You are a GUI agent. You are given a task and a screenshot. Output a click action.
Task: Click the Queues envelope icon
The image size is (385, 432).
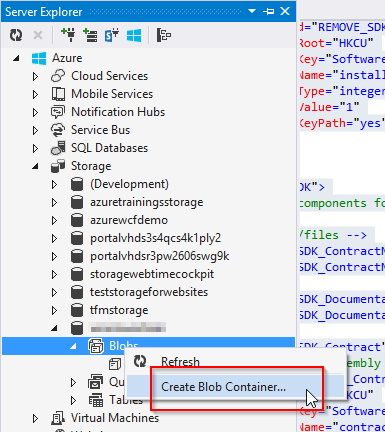point(96,382)
